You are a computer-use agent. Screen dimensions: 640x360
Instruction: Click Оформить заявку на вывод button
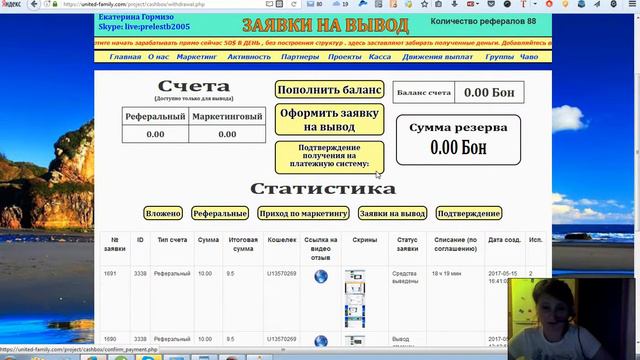coord(329,119)
